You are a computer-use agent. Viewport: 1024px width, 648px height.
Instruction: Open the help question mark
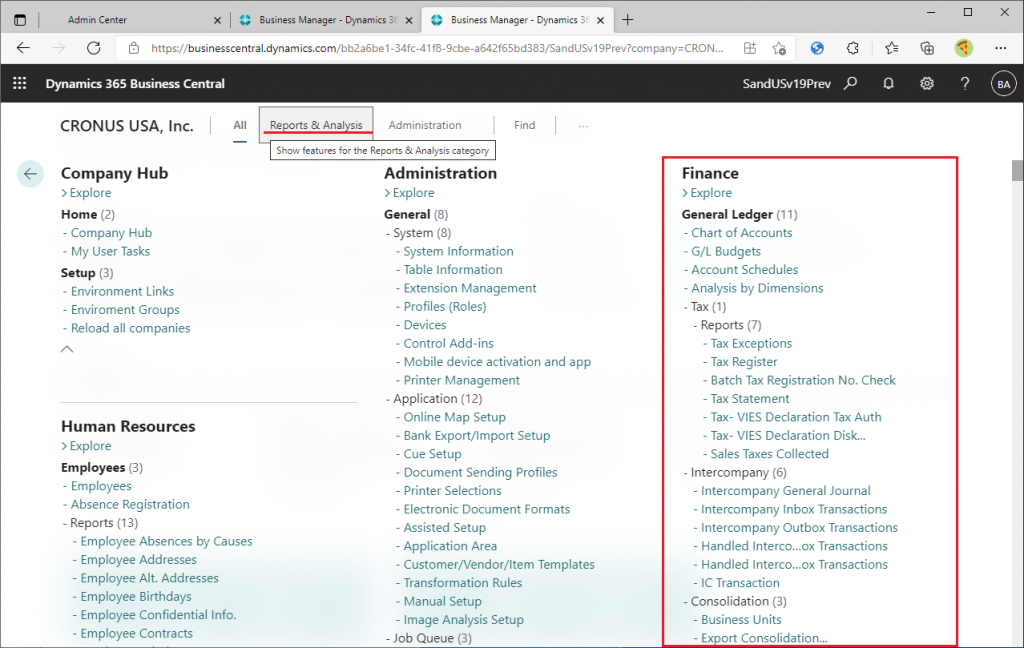965,83
